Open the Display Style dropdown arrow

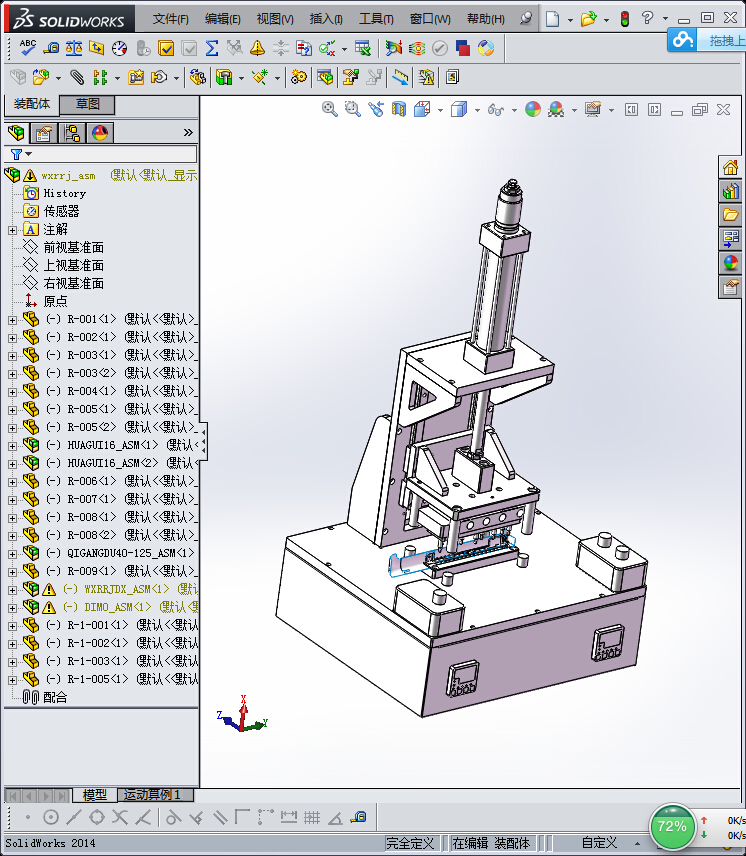(x=477, y=110)
